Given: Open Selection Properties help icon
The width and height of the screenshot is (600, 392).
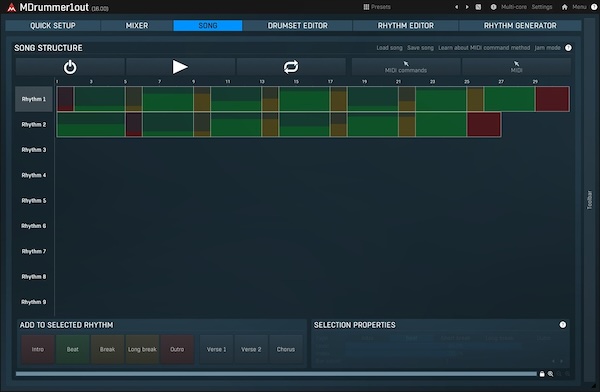Looking at the screenshot, I should [x=562, y=325].
